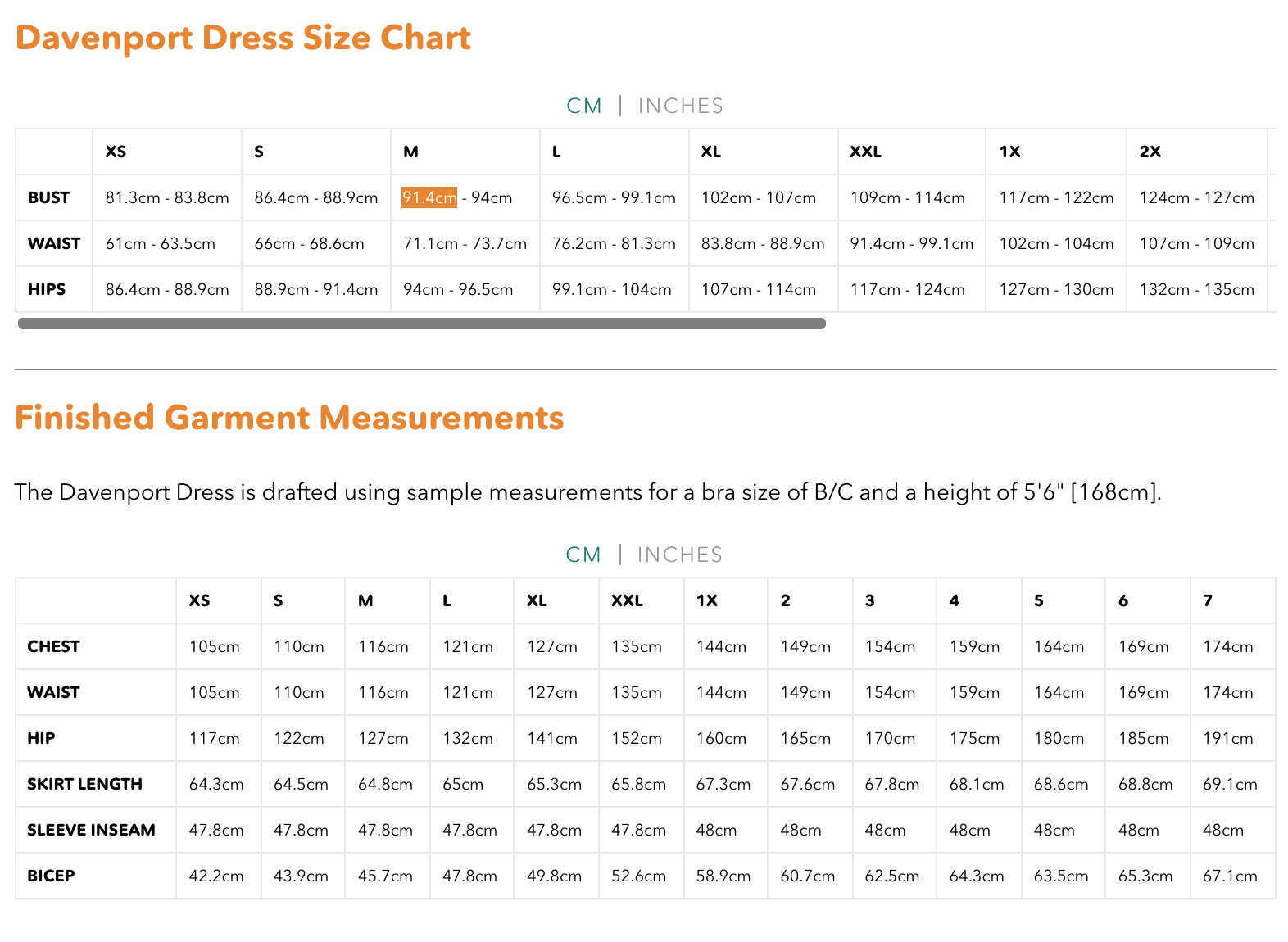Click the Finished Garment Measurements heading
The image size is (1288, 942).
[289, 418]
